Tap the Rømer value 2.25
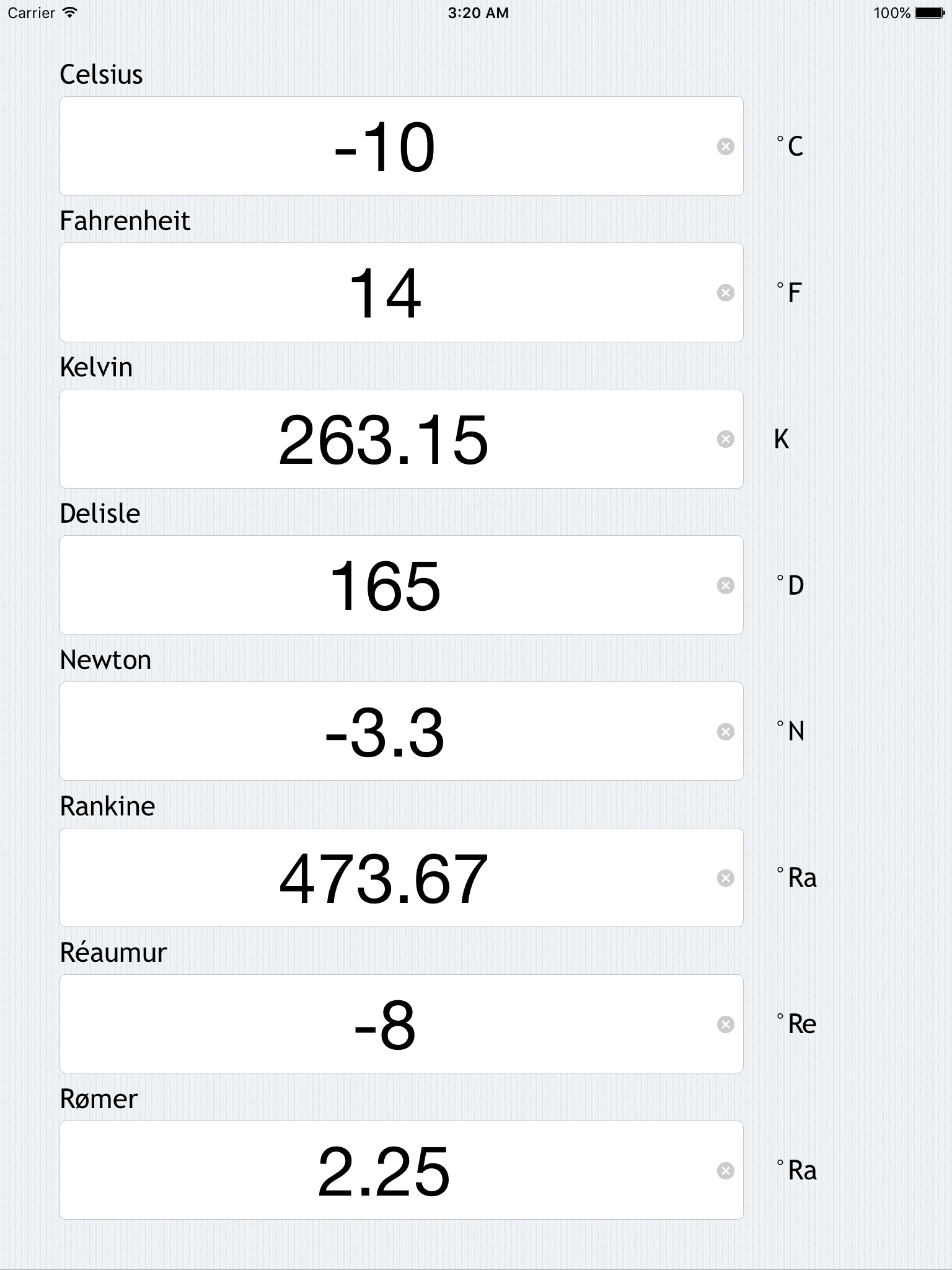 point(384,1170)
